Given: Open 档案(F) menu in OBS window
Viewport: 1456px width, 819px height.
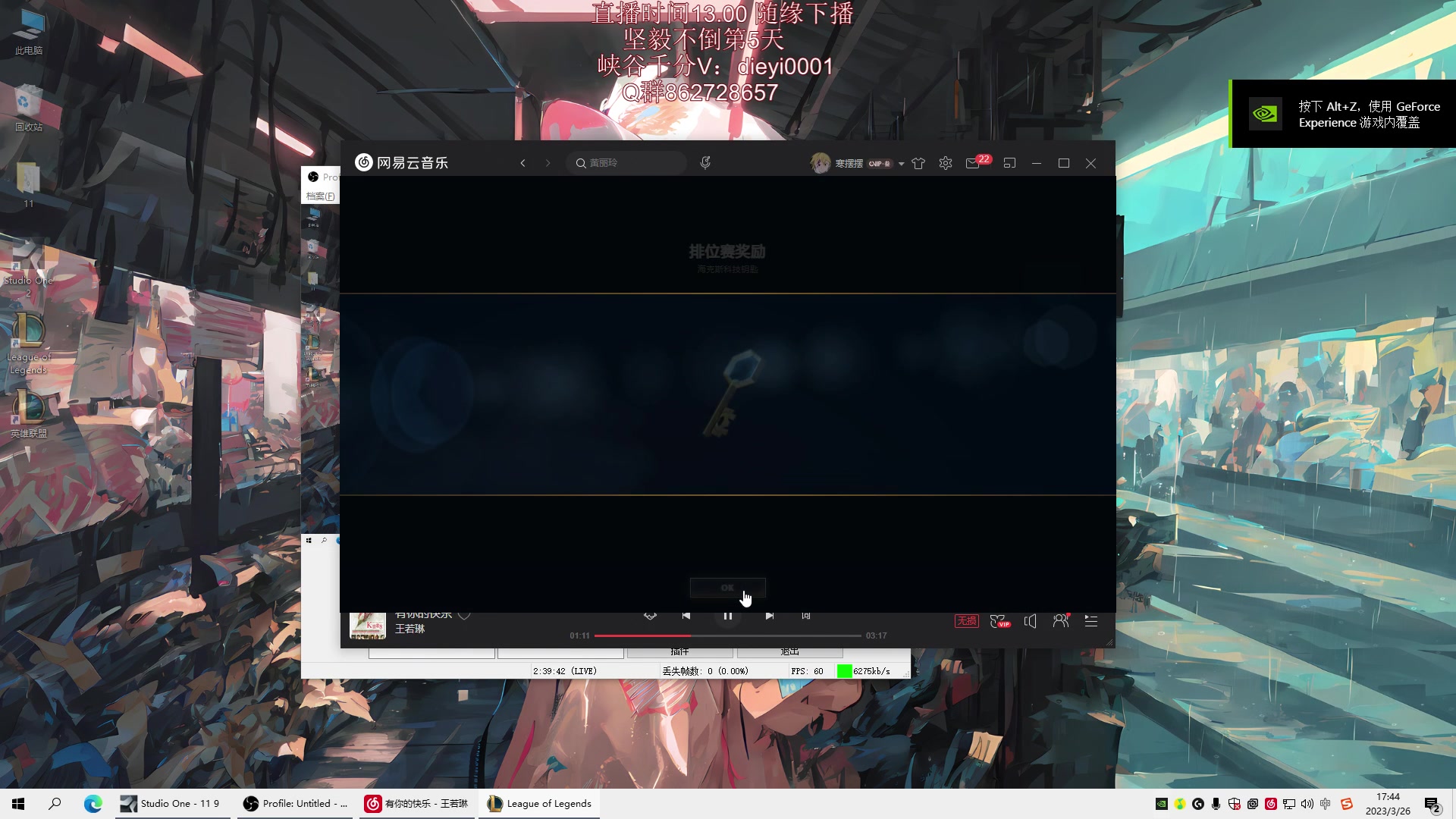Looking at the screenshot, I should coord(320,196).
